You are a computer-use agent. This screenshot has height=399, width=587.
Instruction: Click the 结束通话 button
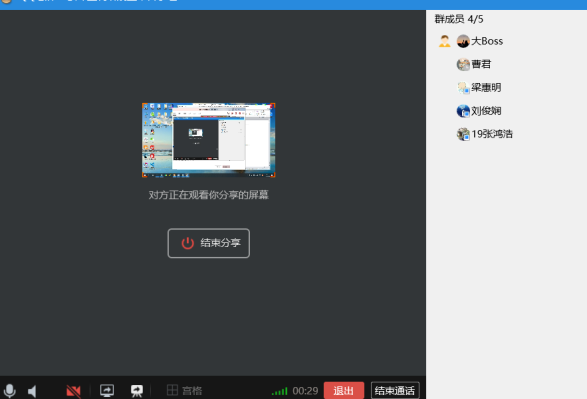[x=395, y=391]
